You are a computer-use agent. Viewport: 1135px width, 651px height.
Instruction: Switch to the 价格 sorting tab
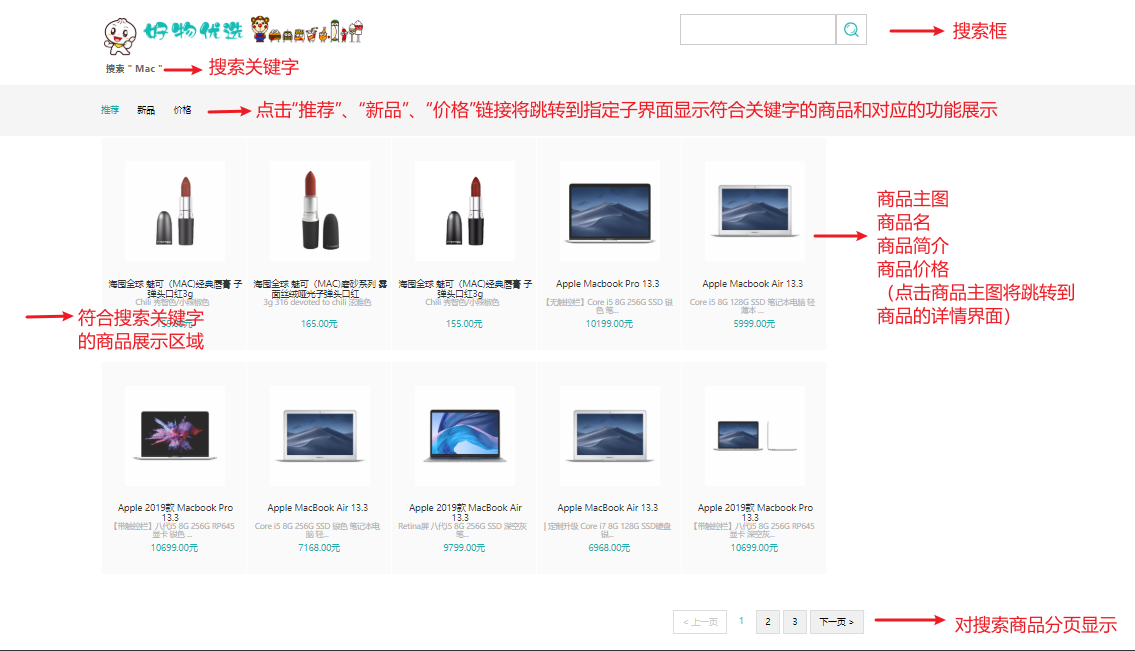coord(182,110)
